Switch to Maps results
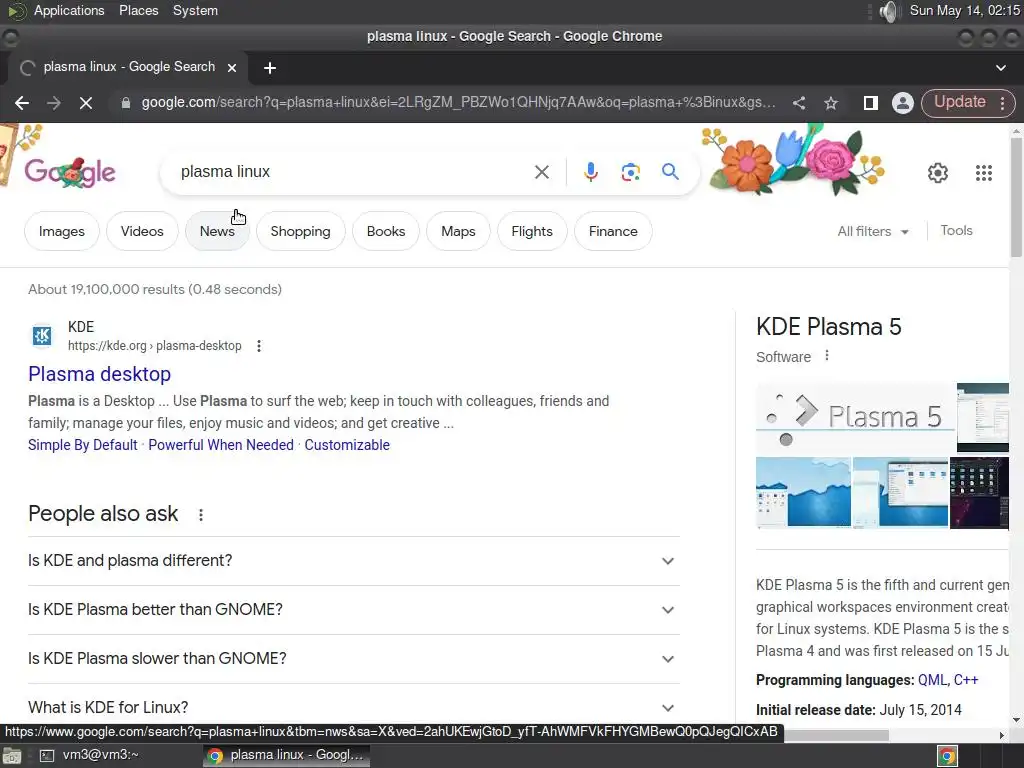Image resolution: width=1024 pixels, height=768 pixels. (x=458, y=231)
